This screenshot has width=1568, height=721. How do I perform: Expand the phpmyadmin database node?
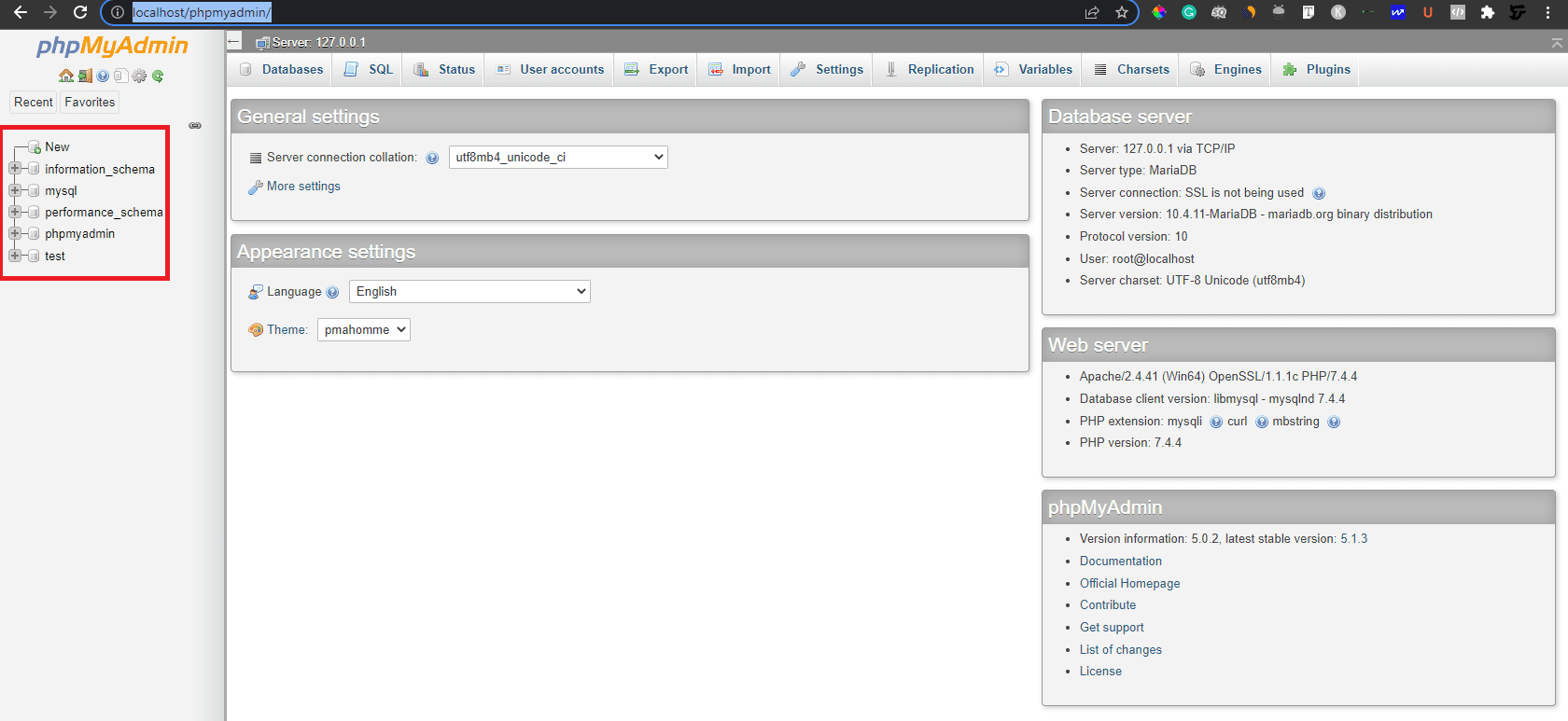coord(15,233)
